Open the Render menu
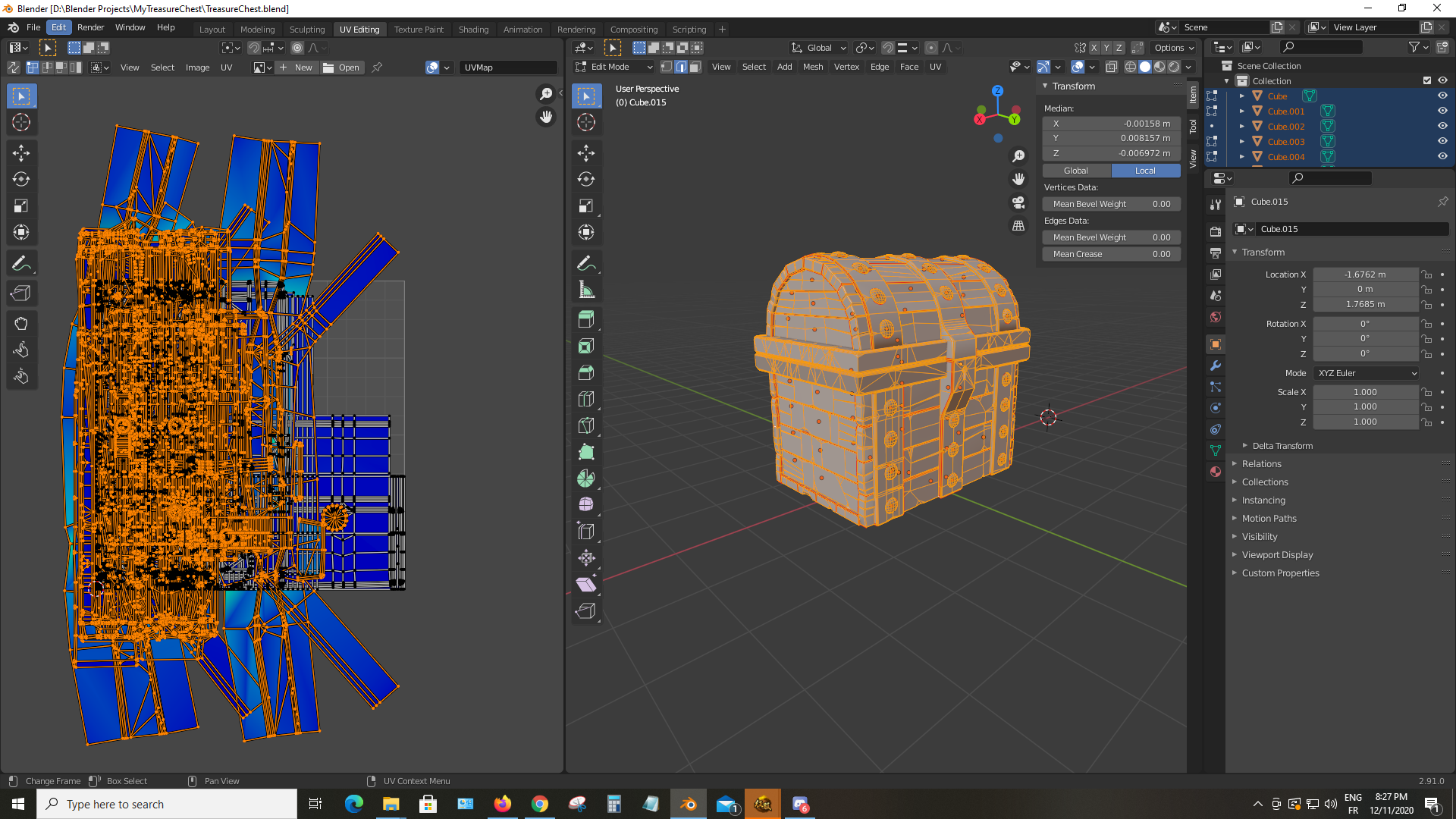The width and height of the screenshot is (1456, 819). tap(90, 27)
